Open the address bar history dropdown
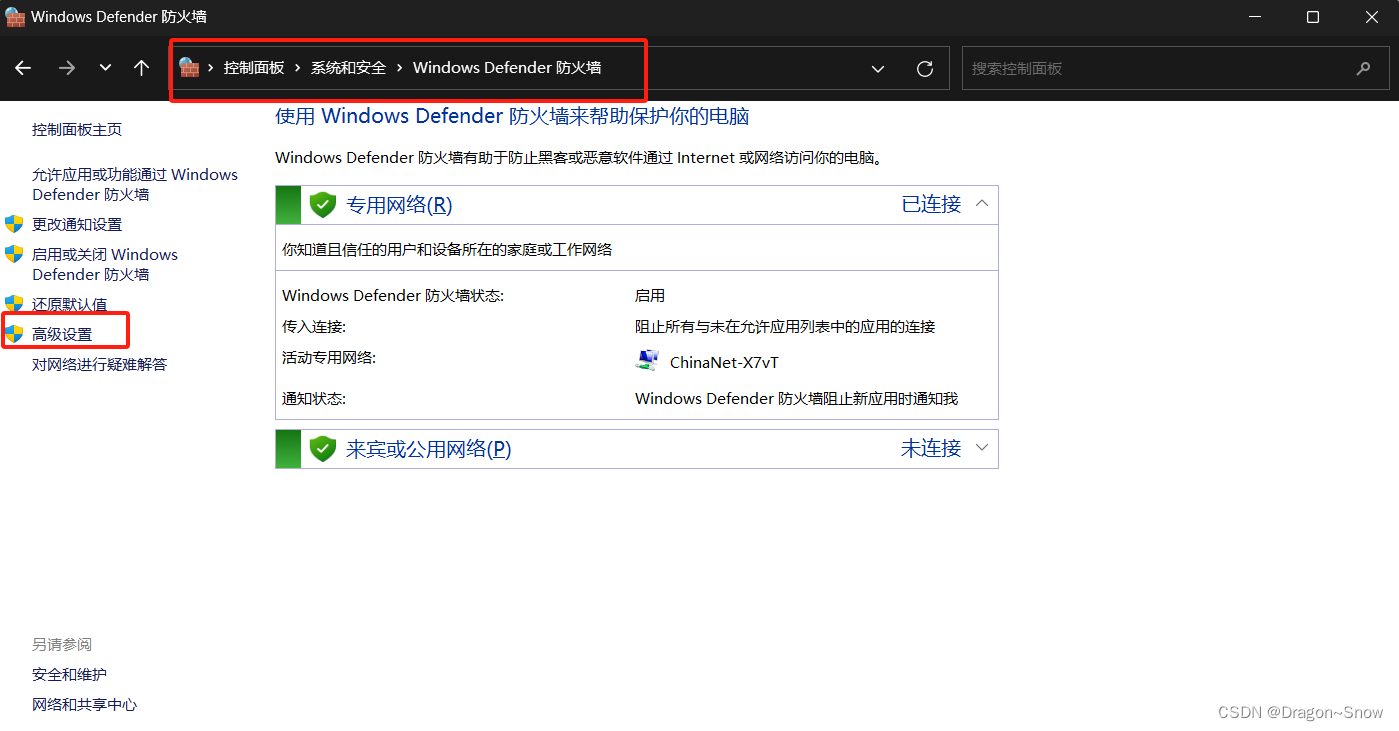1399x731 pixels. click(x=878, y=69)
